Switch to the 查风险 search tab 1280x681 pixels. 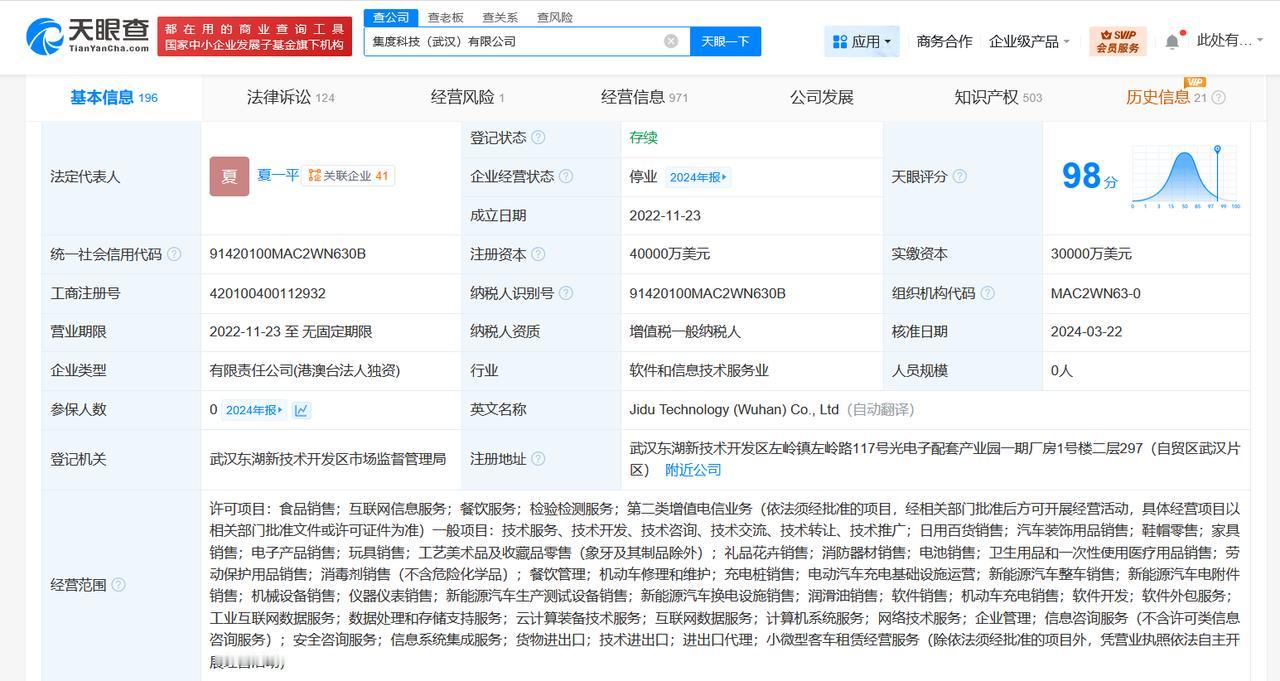coord(555,17)
